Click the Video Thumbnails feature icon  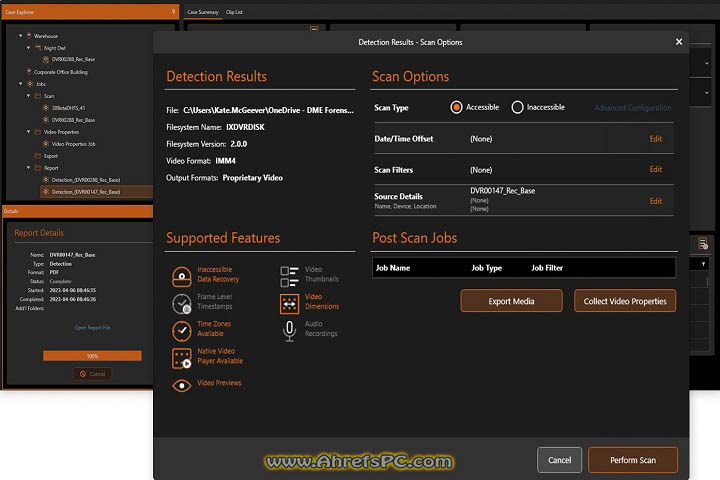click(x=289, y=277)
